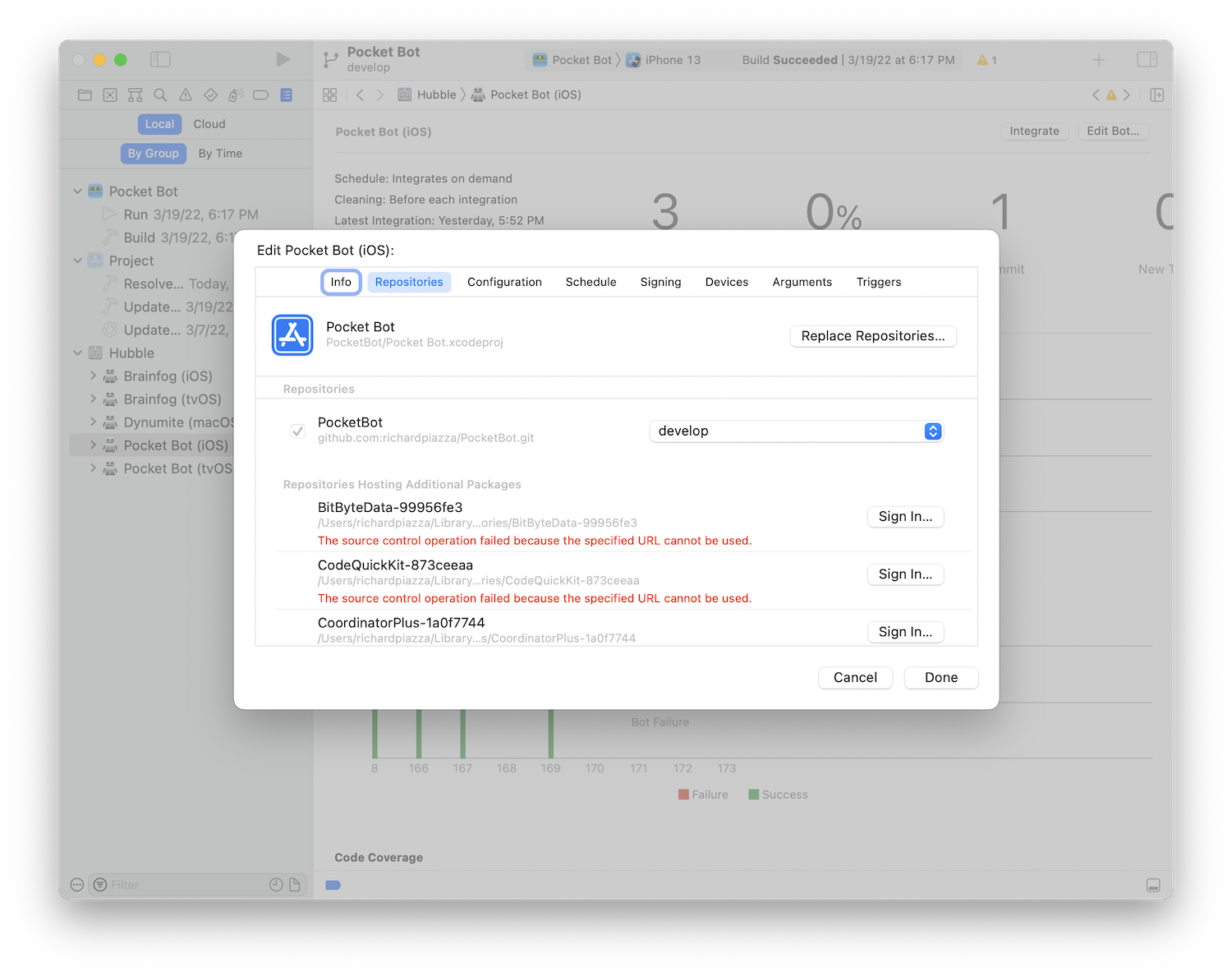1232x977 pixels.
Task: Switch to the Configuration tab
Action: point(504,282)
